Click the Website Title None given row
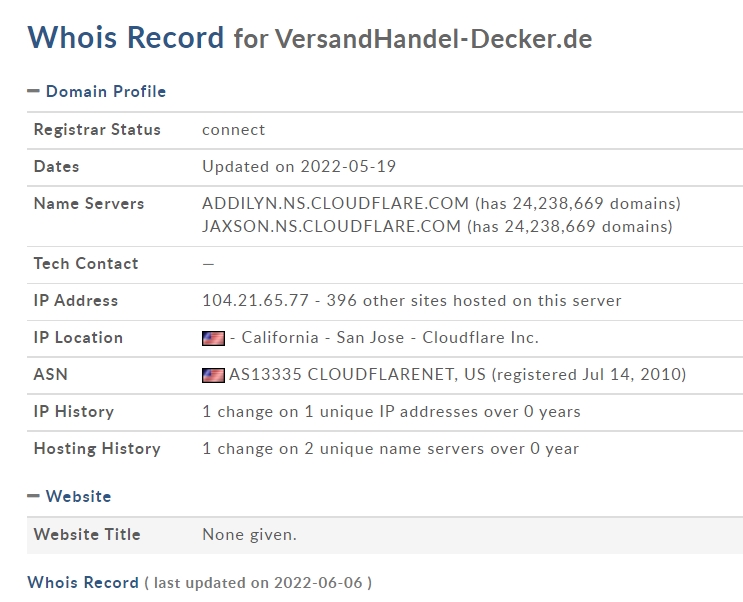 pos(385,535)
